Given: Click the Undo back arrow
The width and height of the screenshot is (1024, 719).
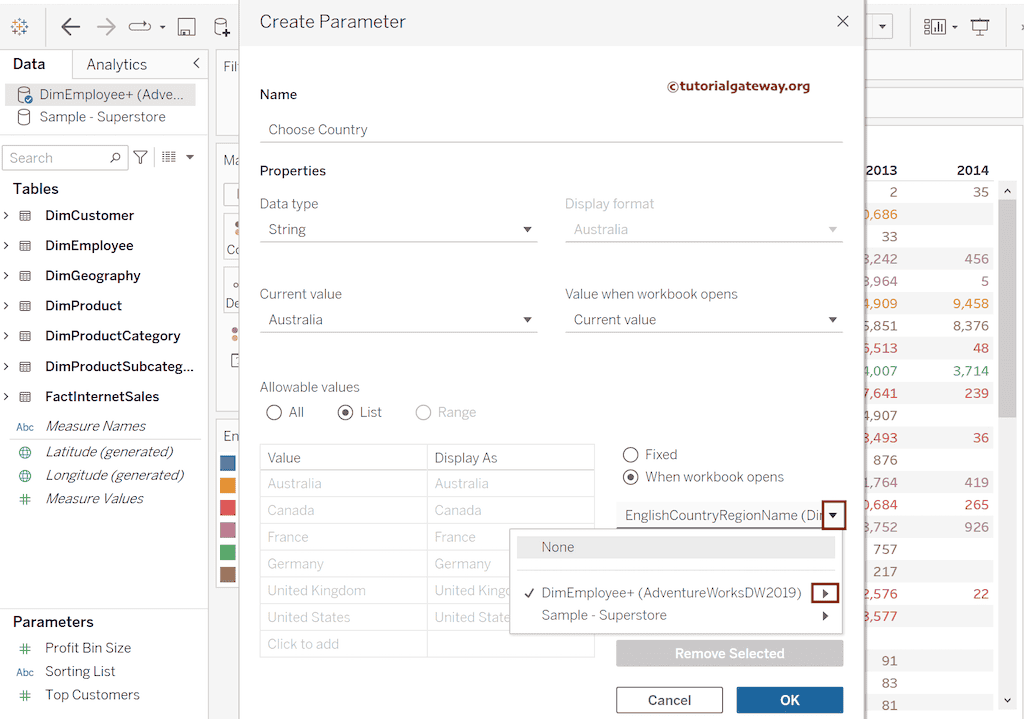Looking at the screenshot, I should pyautogui.click(x=70, y=27).
